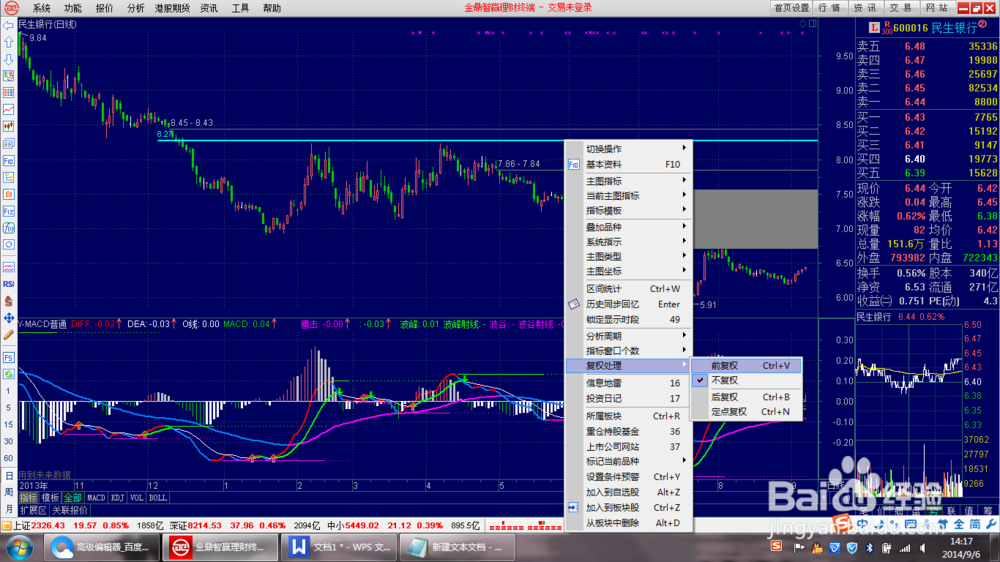1000x562 pixels.
Task: Select 60-minute period button
Action: [x=8, y=459]
